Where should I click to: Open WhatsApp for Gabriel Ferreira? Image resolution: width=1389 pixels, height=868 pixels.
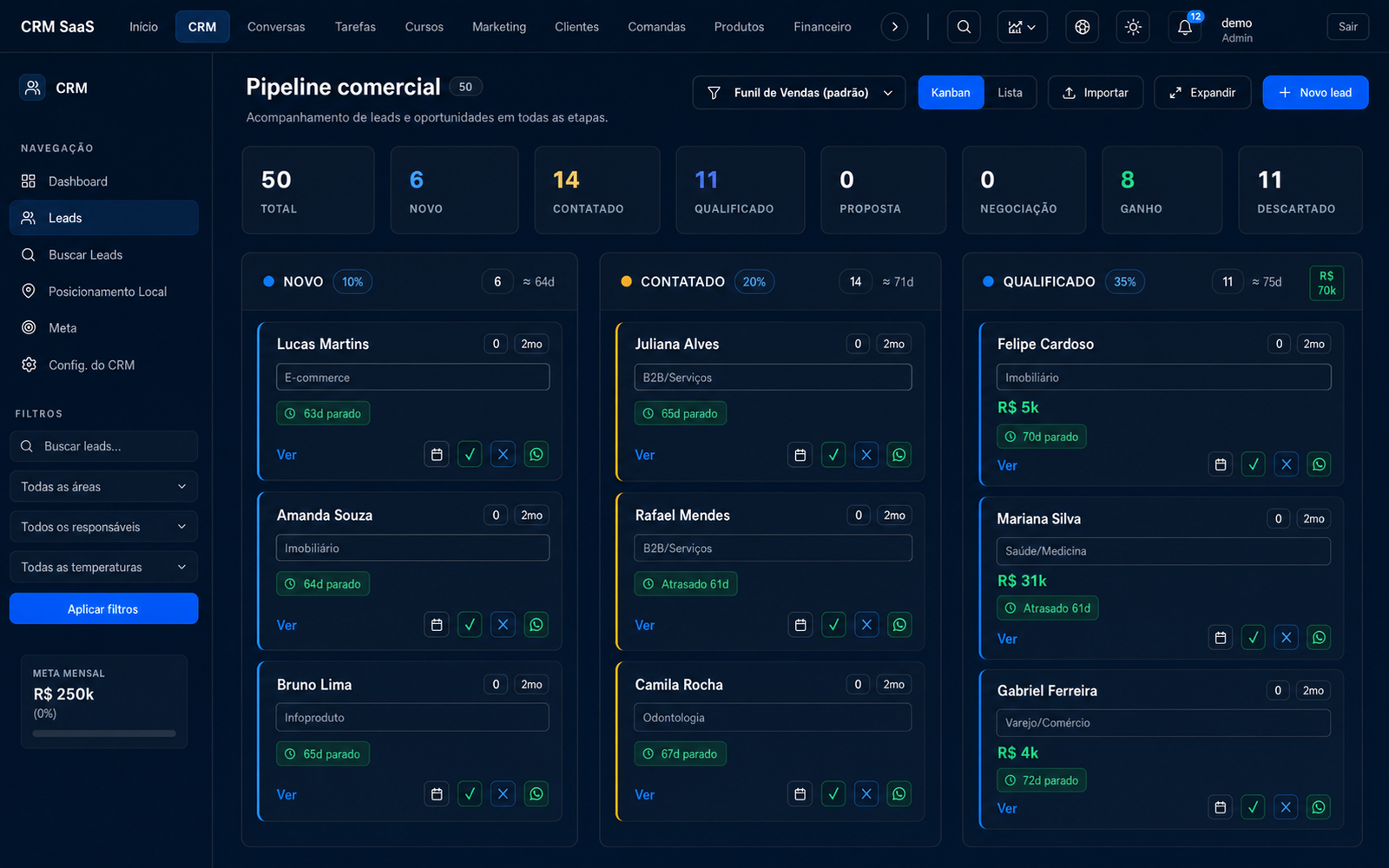pyautogui.click(x=1320, y=807)
